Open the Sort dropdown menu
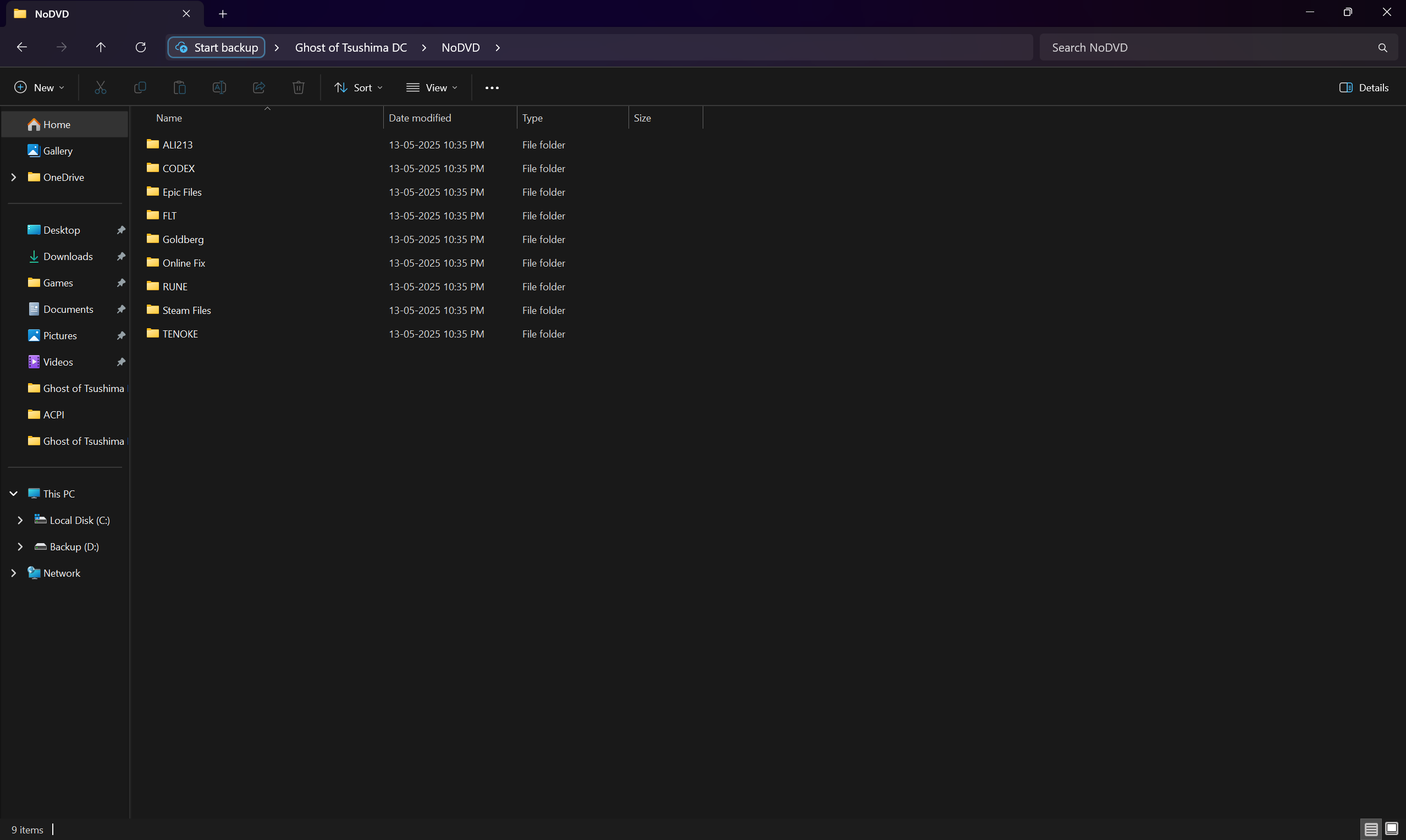Viewport: 1406px width, 840px height. (359, 88)
